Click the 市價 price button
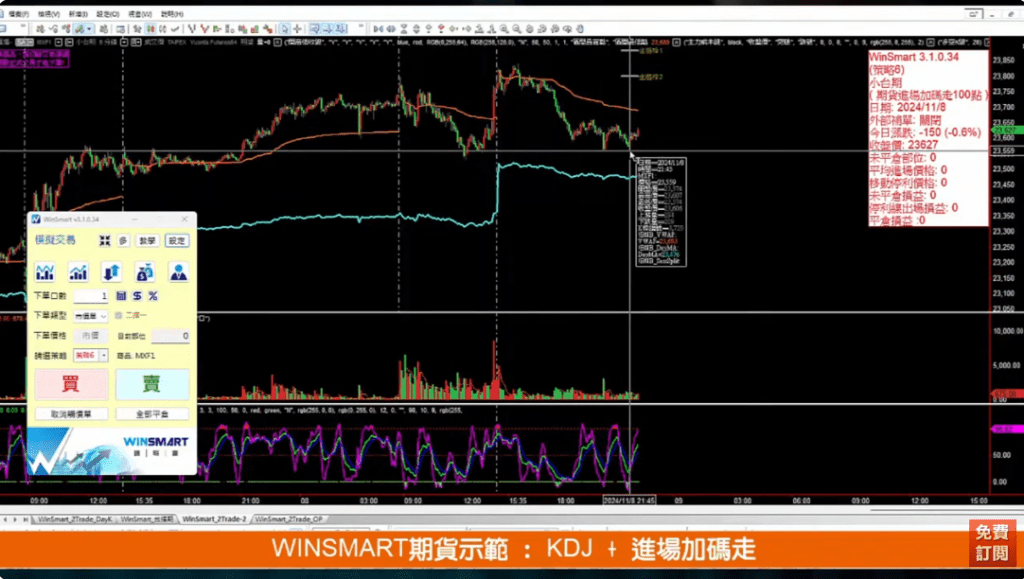 (x=90, y=336)
